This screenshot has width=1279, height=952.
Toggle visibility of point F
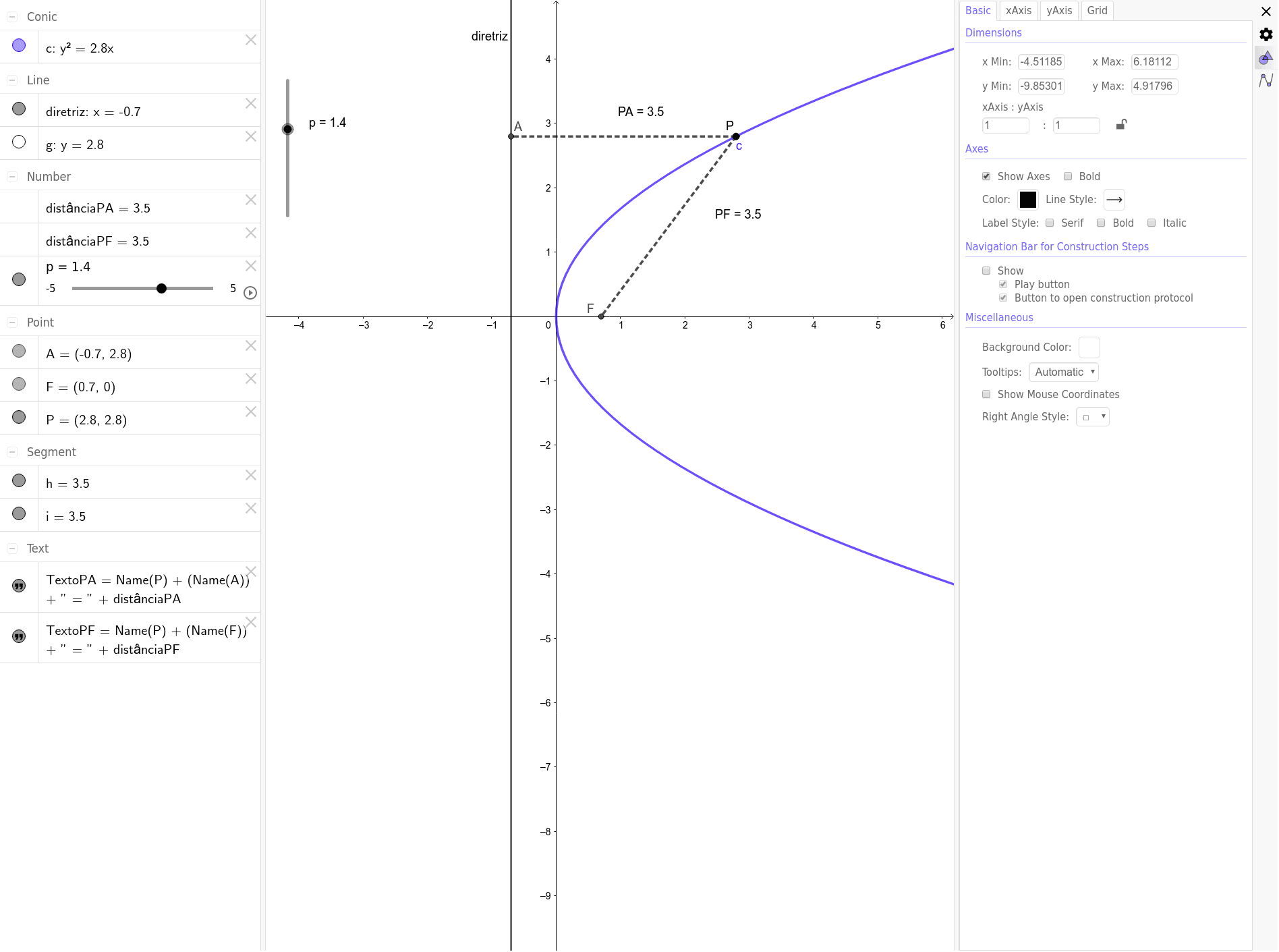pos(19,384)
